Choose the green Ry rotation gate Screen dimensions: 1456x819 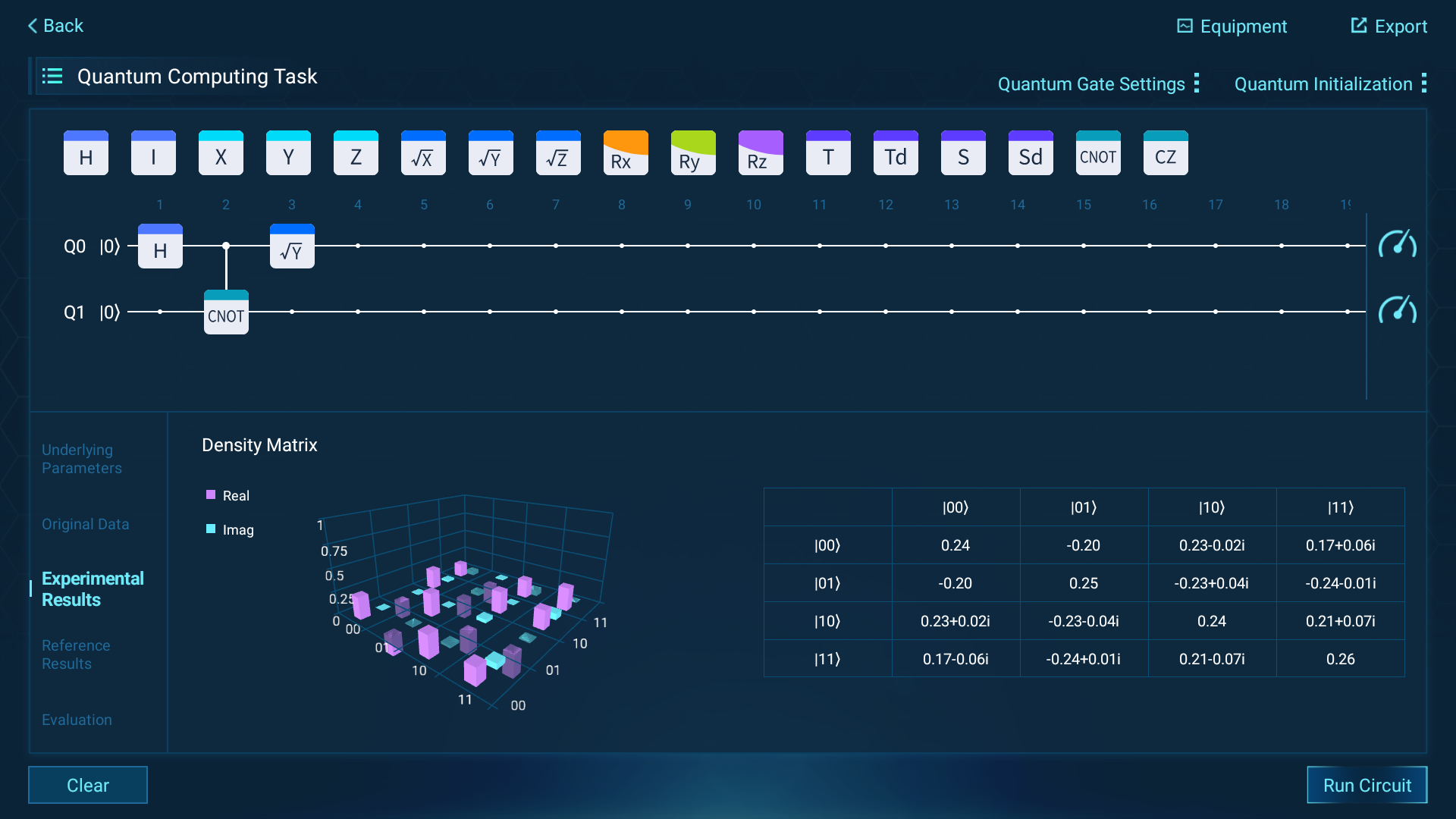coord(693,154)
